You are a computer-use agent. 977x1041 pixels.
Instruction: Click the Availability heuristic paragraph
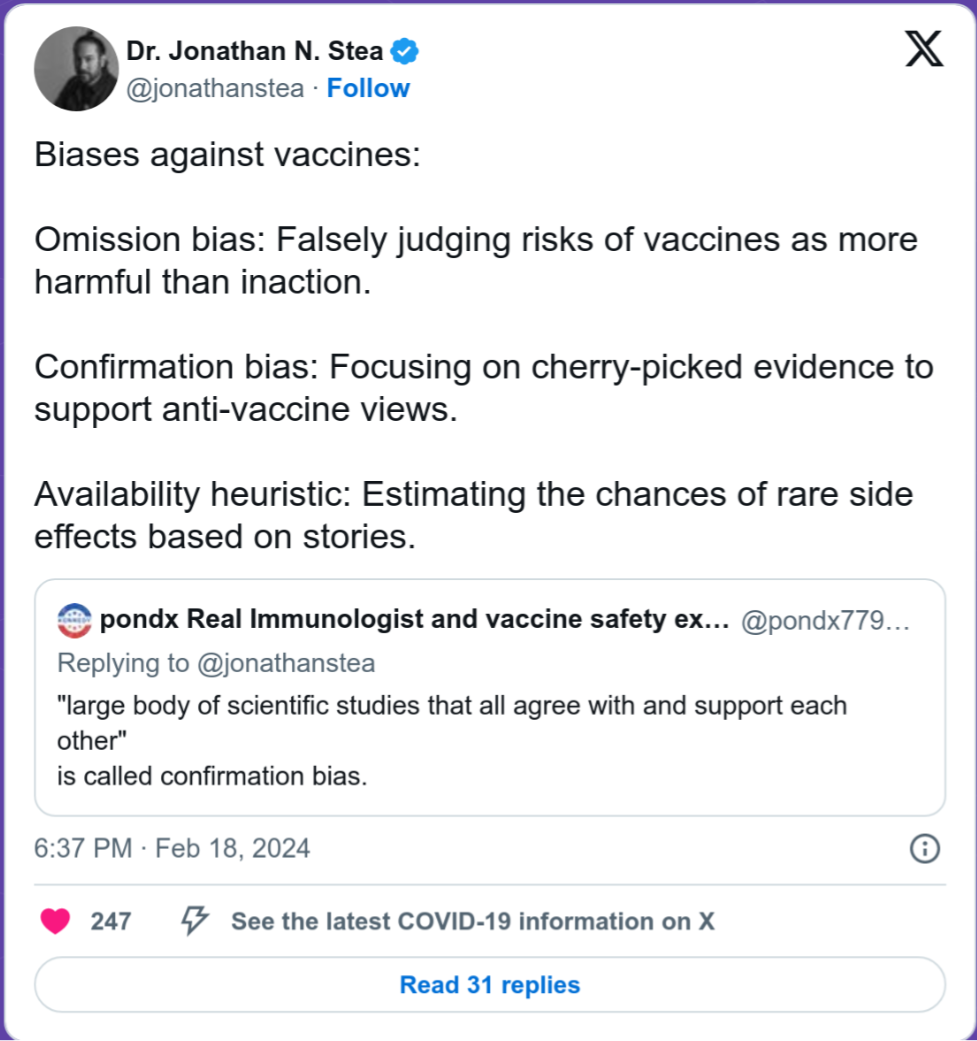[x=474, y=515]
